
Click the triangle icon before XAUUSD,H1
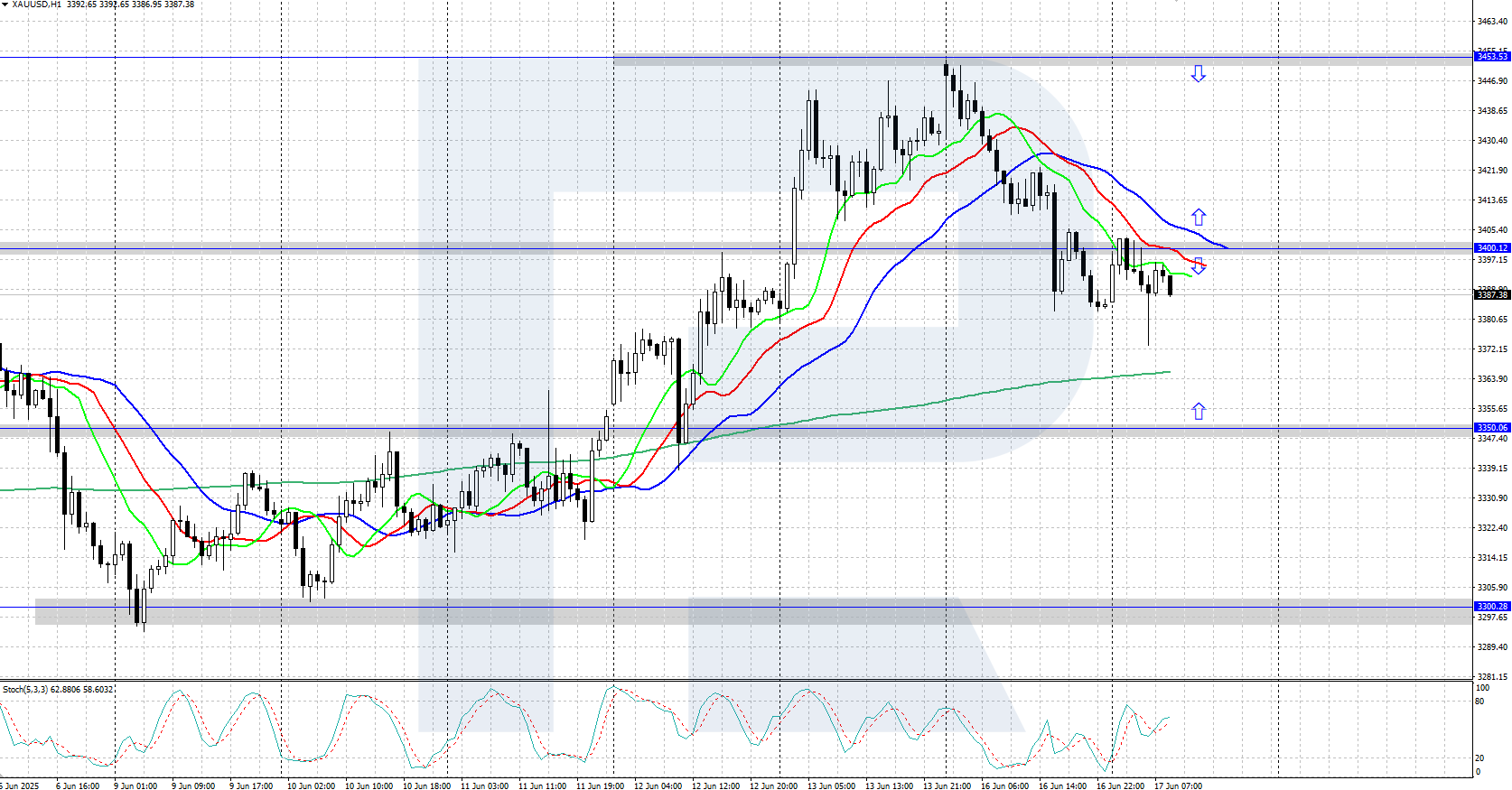pos(5,5)
